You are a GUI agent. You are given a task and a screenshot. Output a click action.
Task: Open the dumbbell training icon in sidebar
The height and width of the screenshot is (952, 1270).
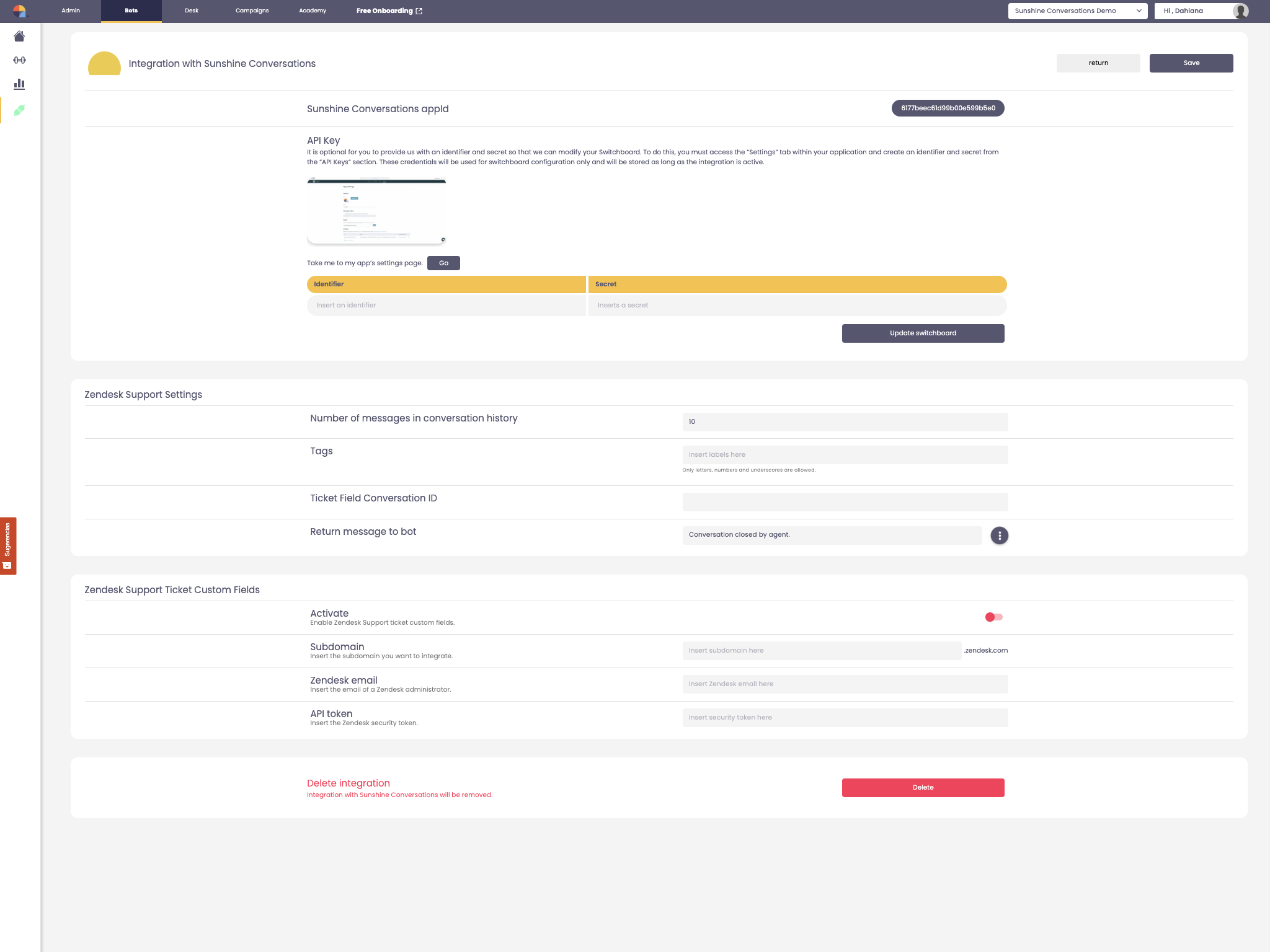pos(19,60)
